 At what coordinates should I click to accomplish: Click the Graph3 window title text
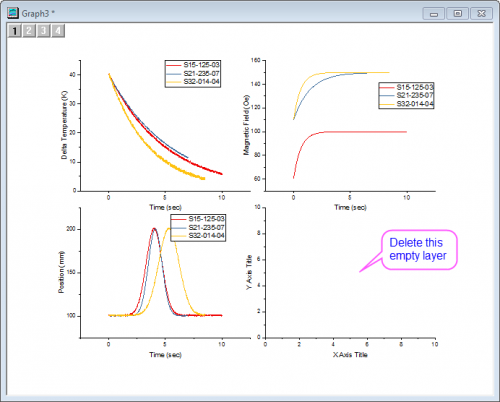click(38, 14)
